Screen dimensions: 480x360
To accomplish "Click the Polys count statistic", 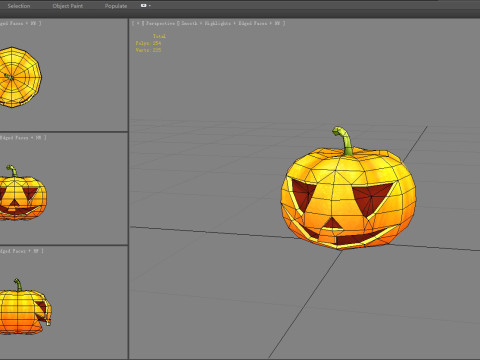I will point(148,43).
